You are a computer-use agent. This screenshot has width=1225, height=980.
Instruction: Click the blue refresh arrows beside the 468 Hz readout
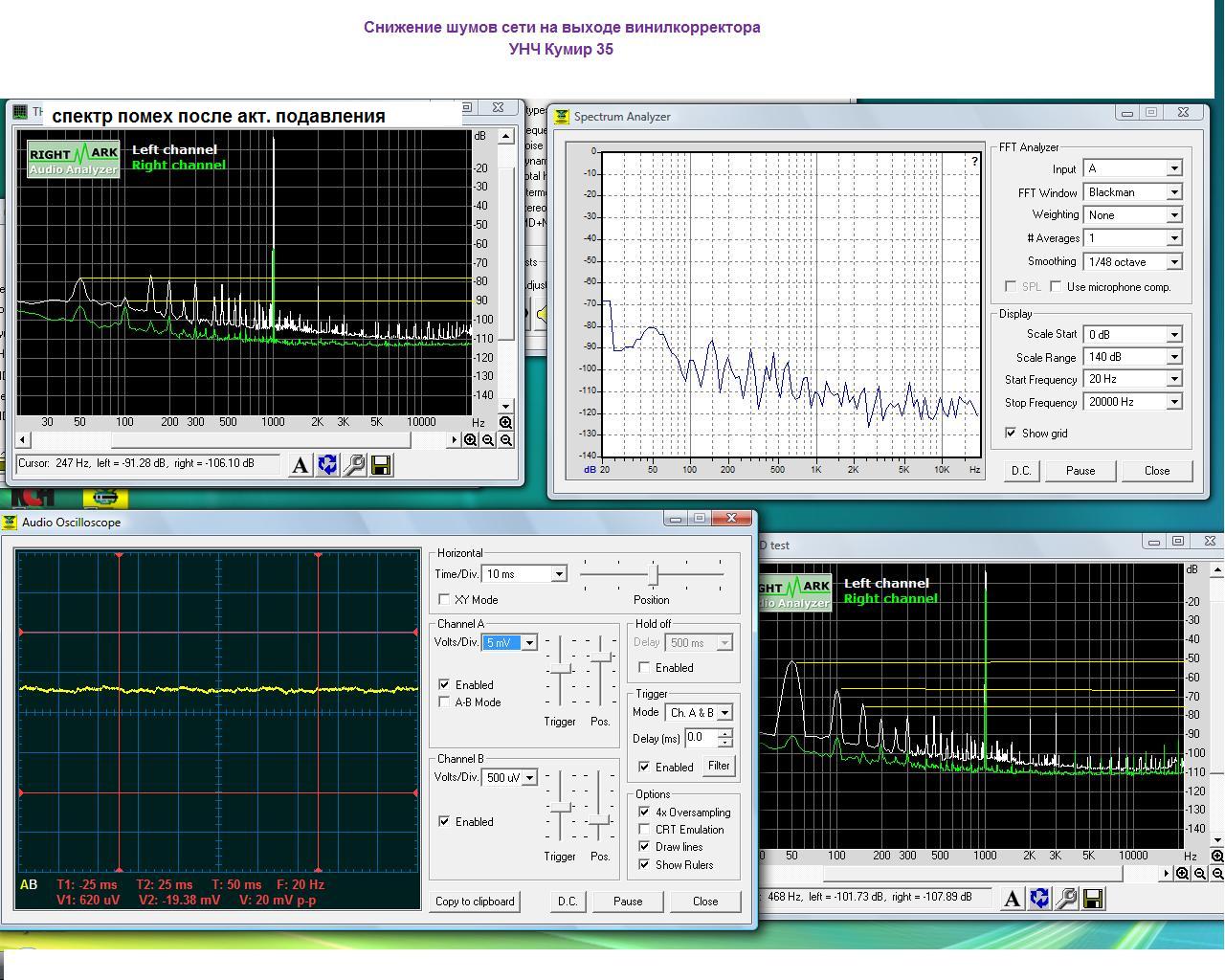click(1038, 899)
